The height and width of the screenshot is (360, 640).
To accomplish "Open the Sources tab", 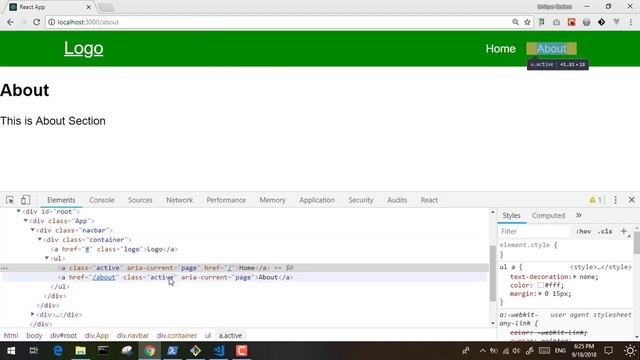I will (x=140, y=200).
